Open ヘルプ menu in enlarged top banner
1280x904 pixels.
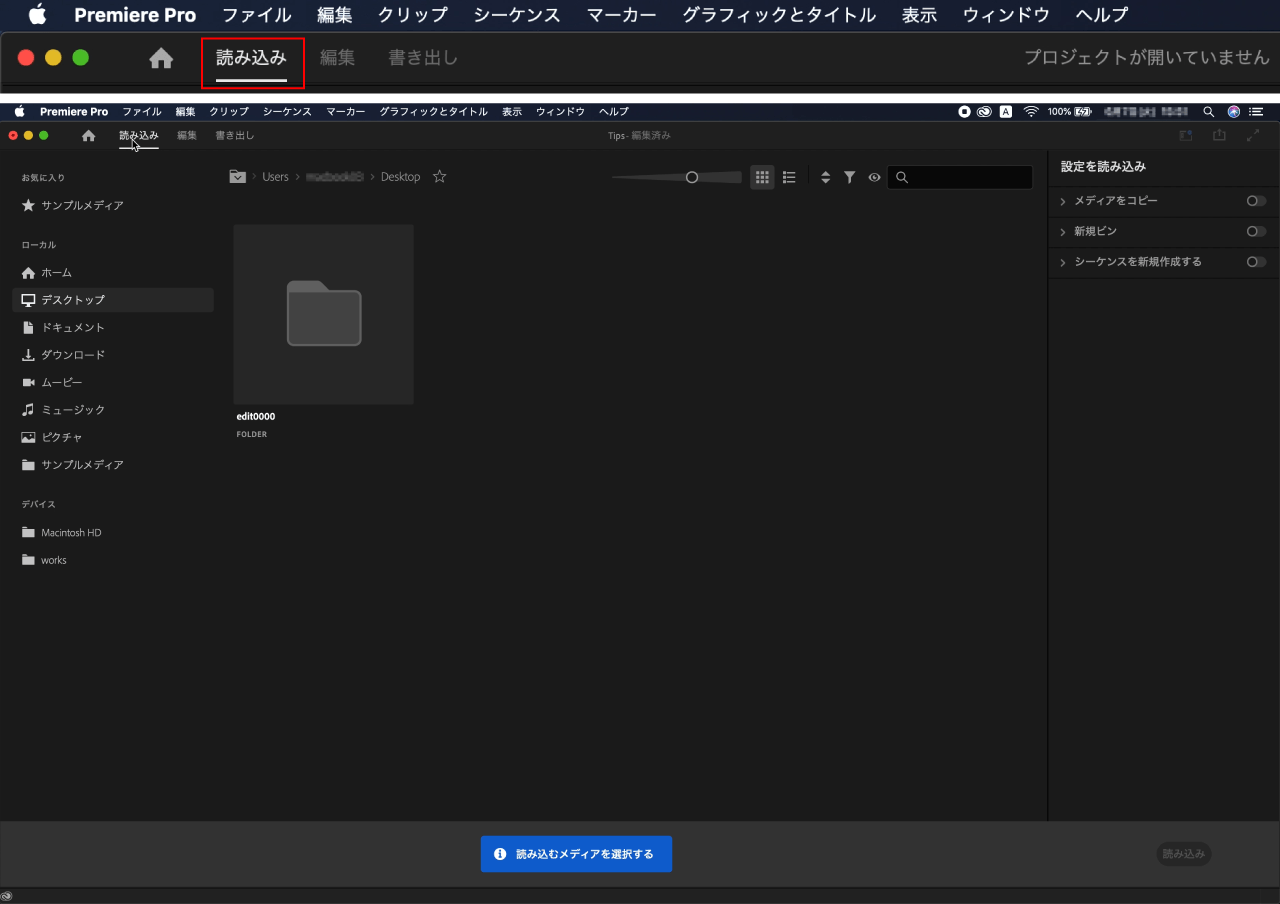1102,15
